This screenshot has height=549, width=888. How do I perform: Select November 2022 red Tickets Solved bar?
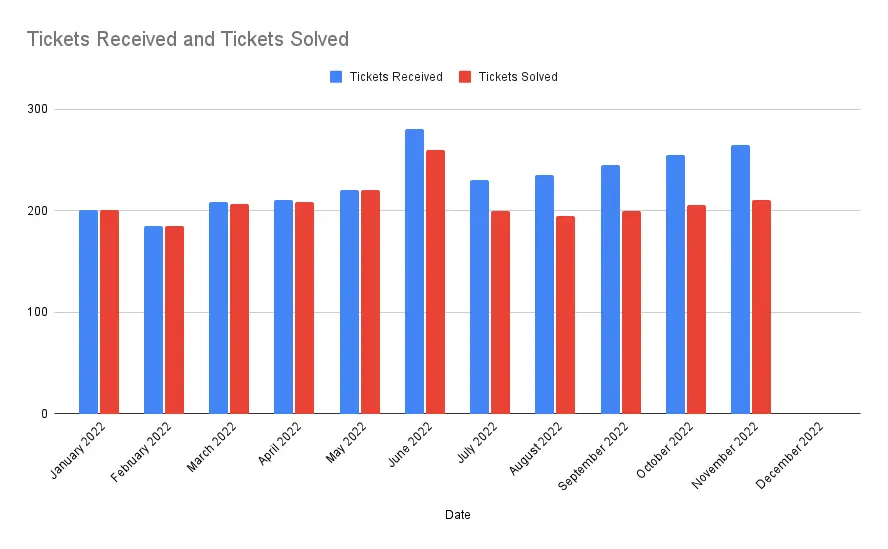point(761,306)
